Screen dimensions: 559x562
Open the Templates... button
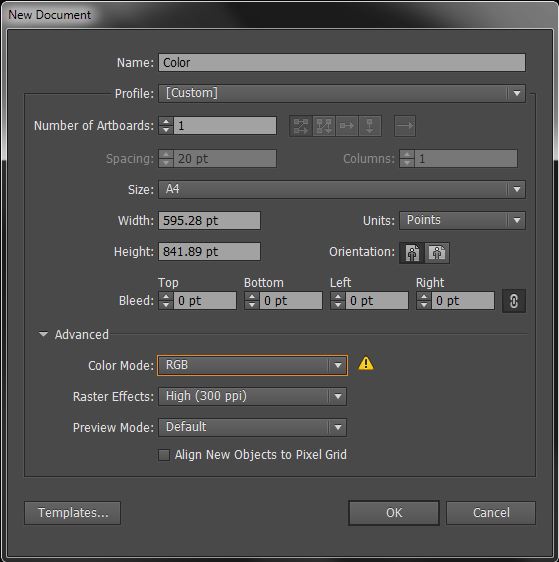pos(73,513)
